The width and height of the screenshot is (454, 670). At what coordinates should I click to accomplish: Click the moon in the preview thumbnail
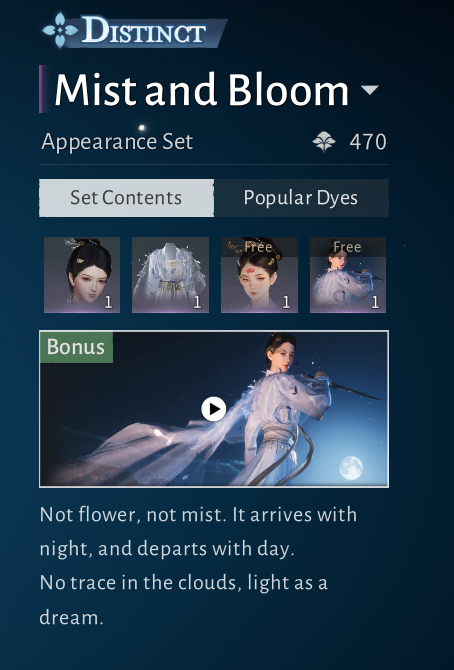click(x=351, y=467)
